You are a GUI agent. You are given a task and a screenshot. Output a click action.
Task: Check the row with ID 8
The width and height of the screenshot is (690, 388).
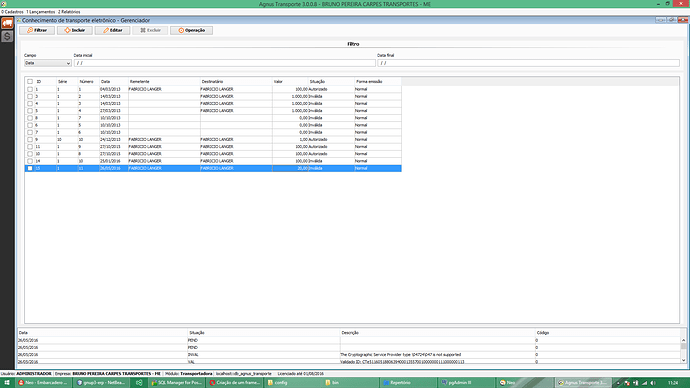[x=30, y=118]
